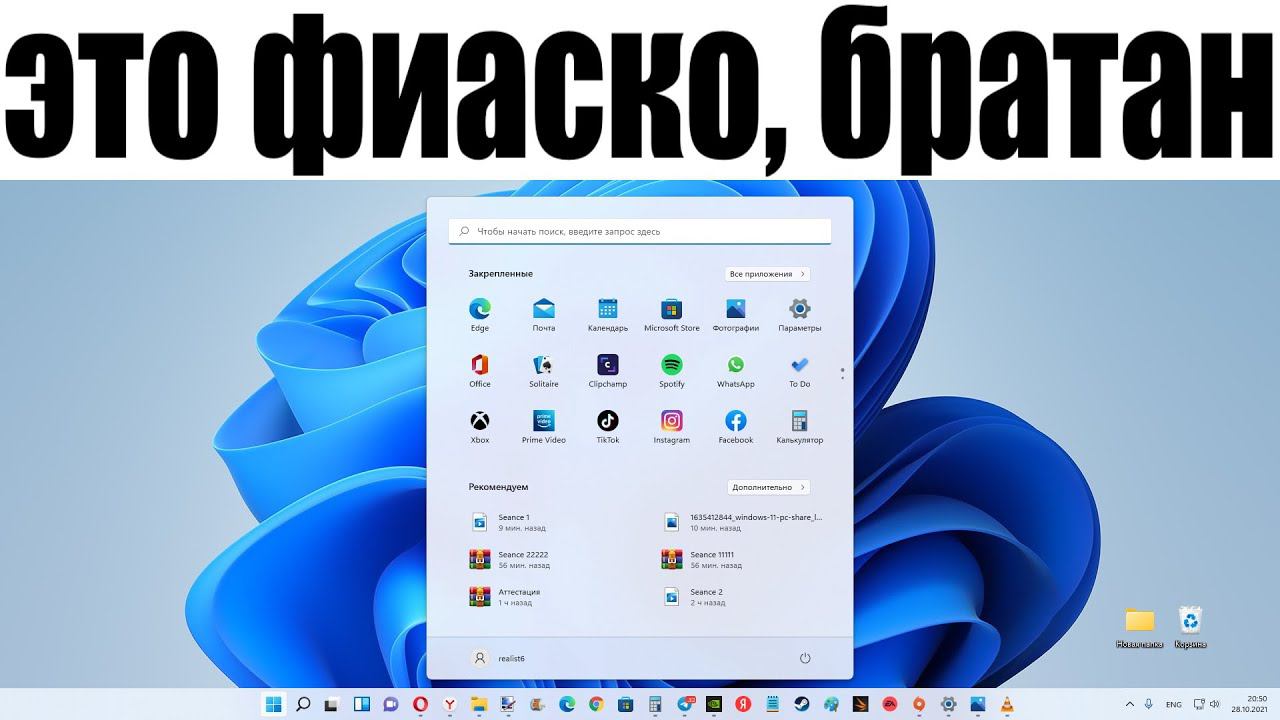The height and width of the screenshot is (720, 1280).
Task: Launch the Office app
Action: pyautogui.click(x=480, y=370)
